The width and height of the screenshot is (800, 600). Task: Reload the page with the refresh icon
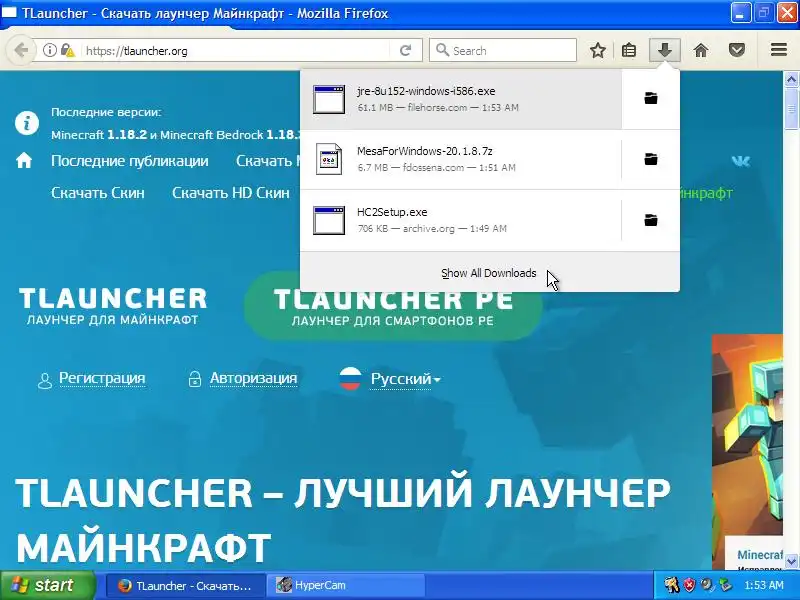click(x=406, y=51)
